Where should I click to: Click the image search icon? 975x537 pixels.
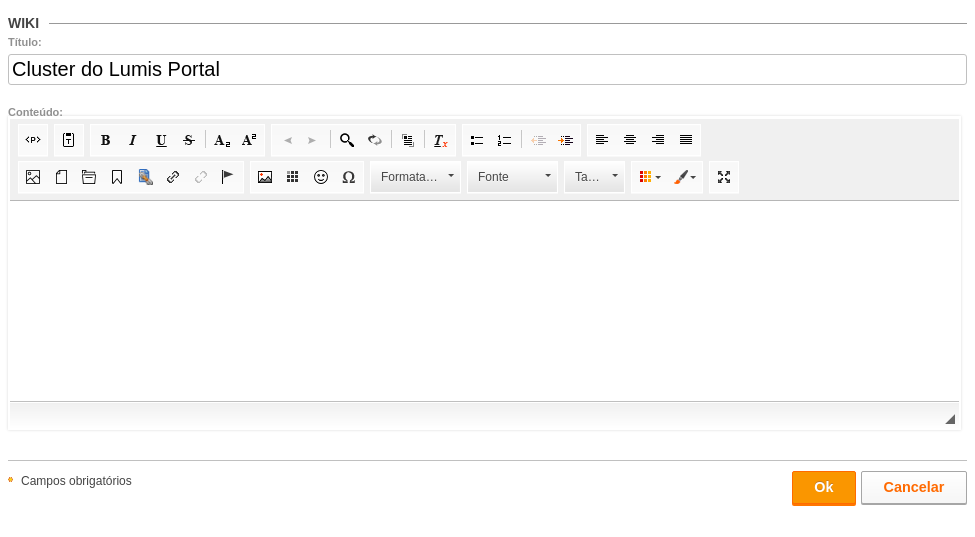click(146, 177)
